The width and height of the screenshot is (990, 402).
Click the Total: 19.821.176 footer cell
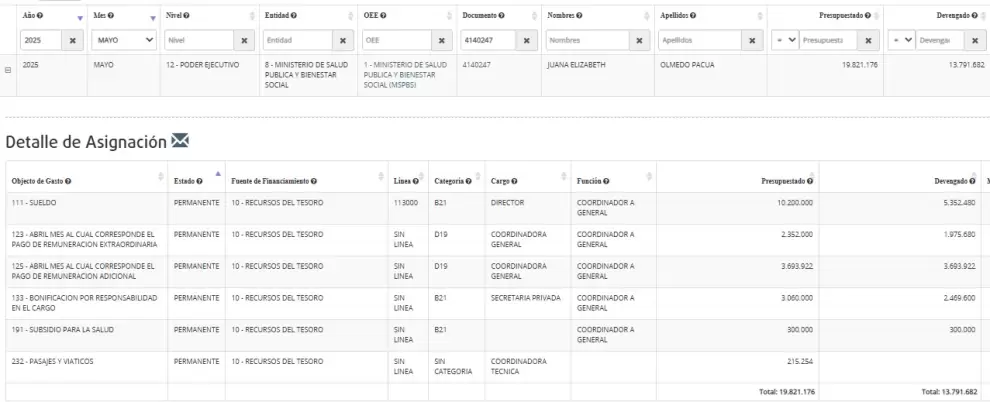click(x=737, y=391)
